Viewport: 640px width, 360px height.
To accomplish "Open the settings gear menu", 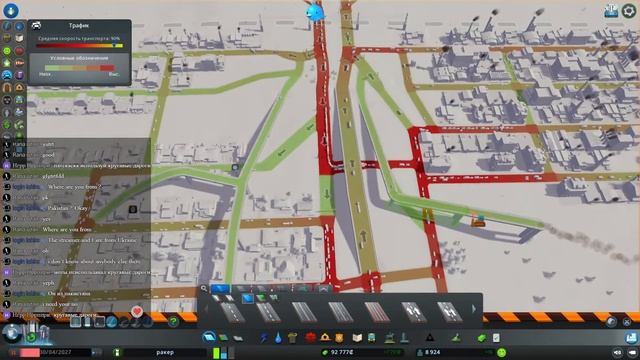I will pyautogui.click(x=629, y=11).
